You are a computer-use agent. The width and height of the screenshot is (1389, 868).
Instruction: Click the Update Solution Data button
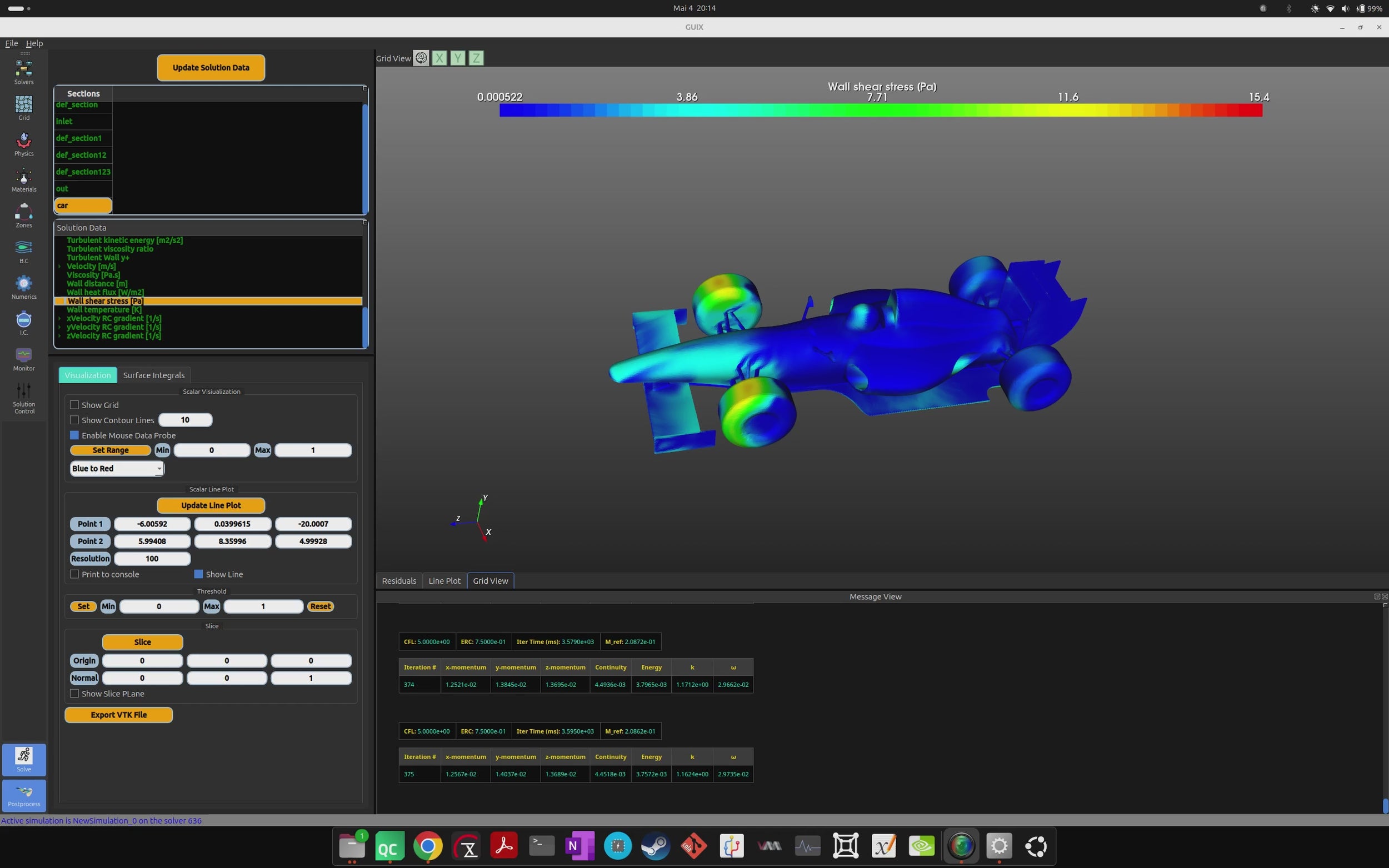click(x=211, y=68)
